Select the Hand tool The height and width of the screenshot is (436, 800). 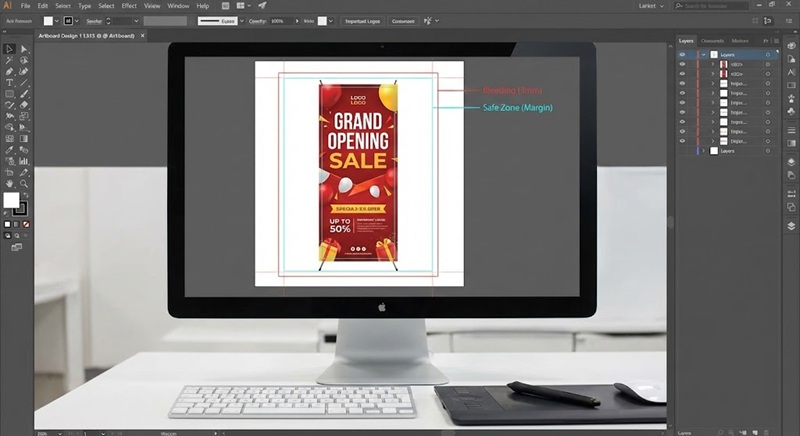9,183
